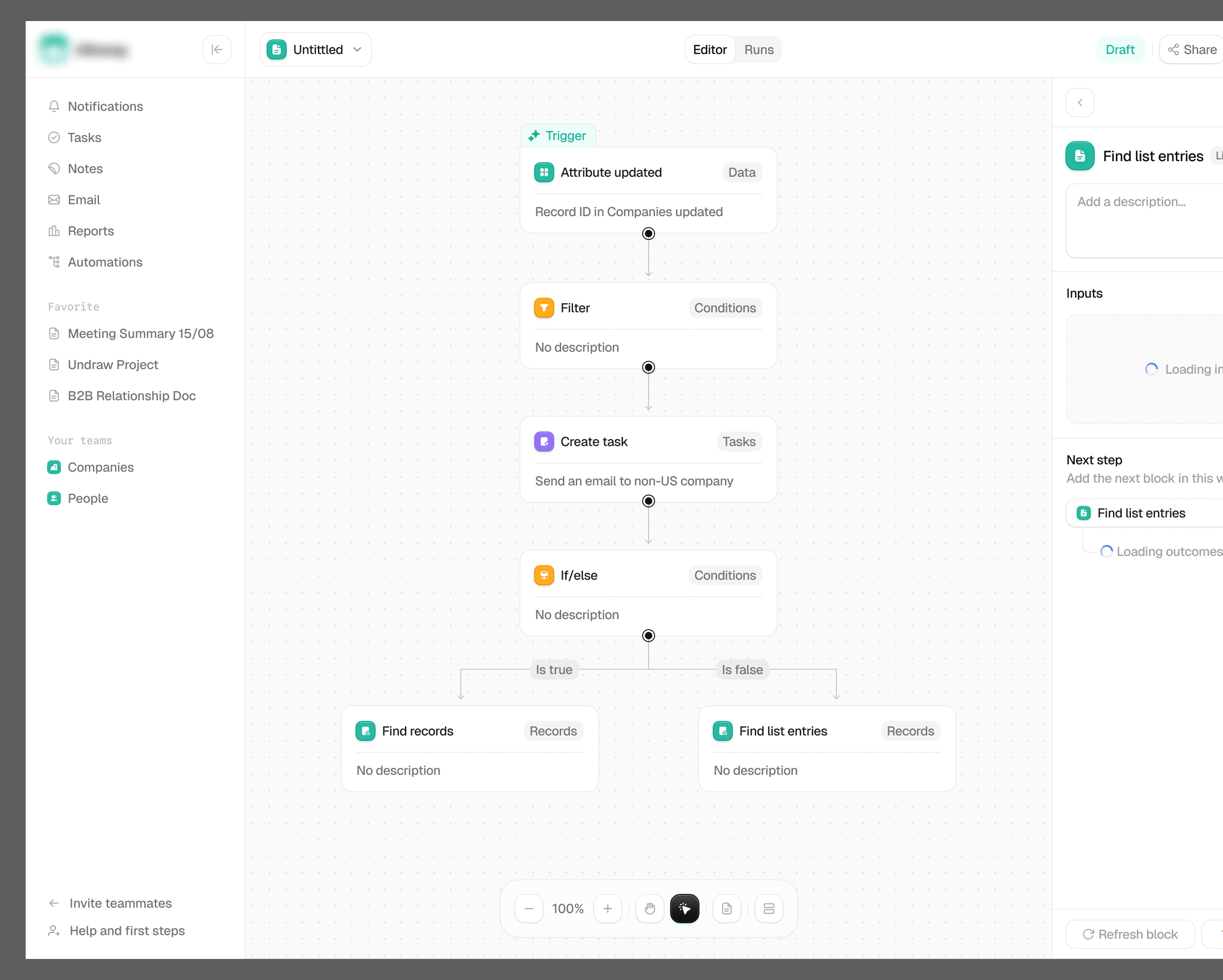Select the Create task block icon

[x=544, y=442]
